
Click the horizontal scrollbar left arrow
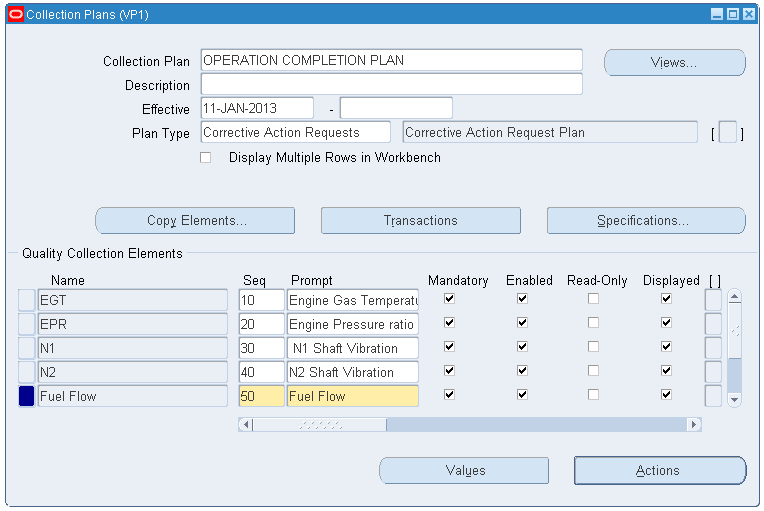[246, 425]
